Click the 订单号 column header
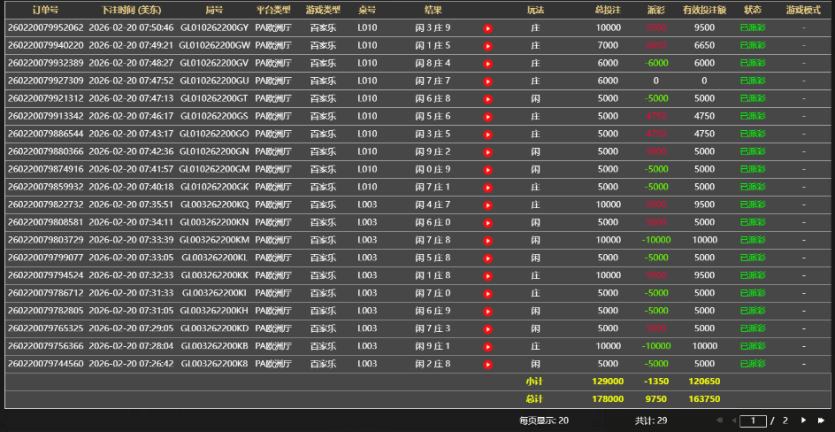 [45, 9]
